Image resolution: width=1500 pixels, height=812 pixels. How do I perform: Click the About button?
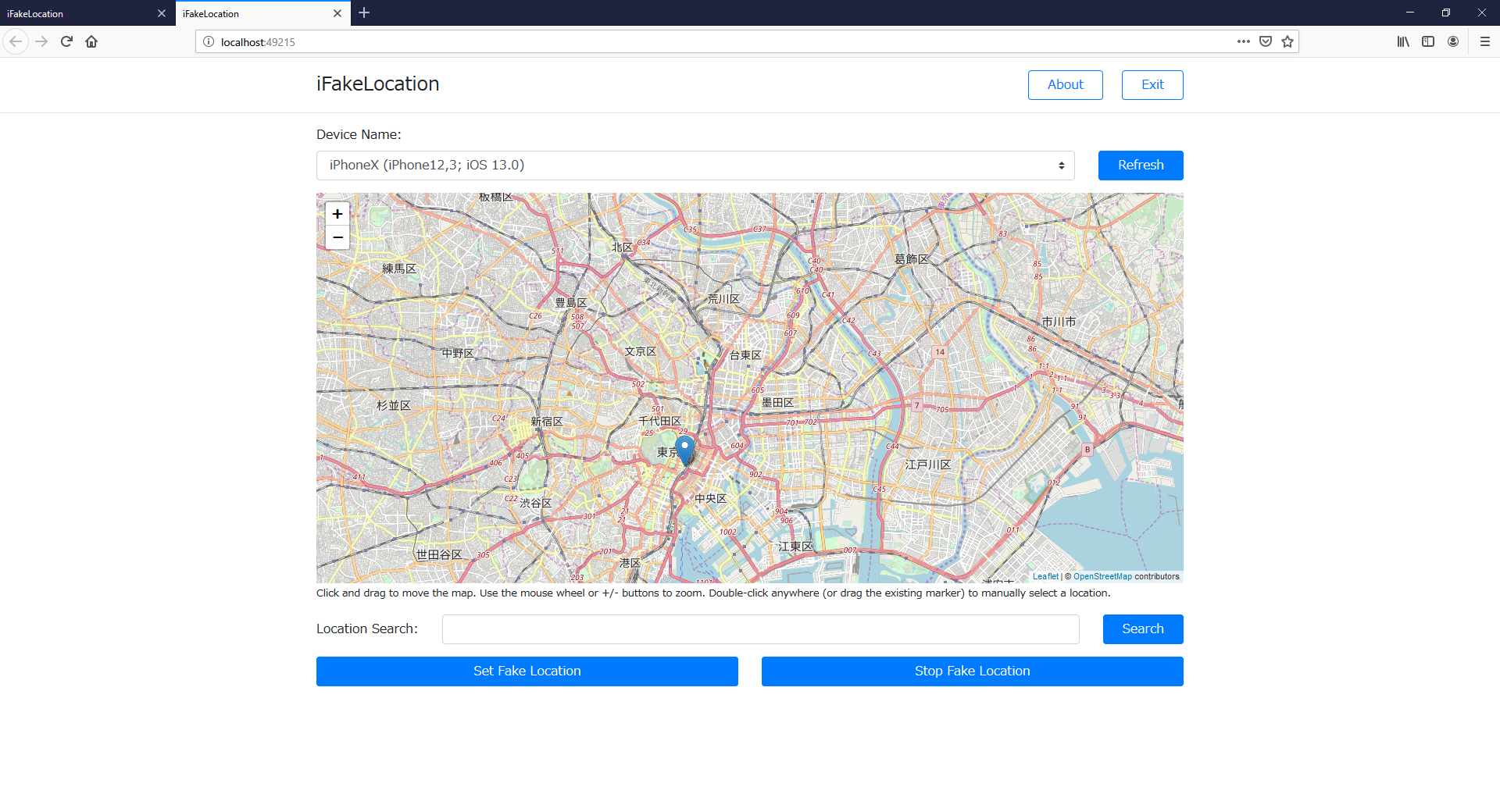[x=1066, y=85]
